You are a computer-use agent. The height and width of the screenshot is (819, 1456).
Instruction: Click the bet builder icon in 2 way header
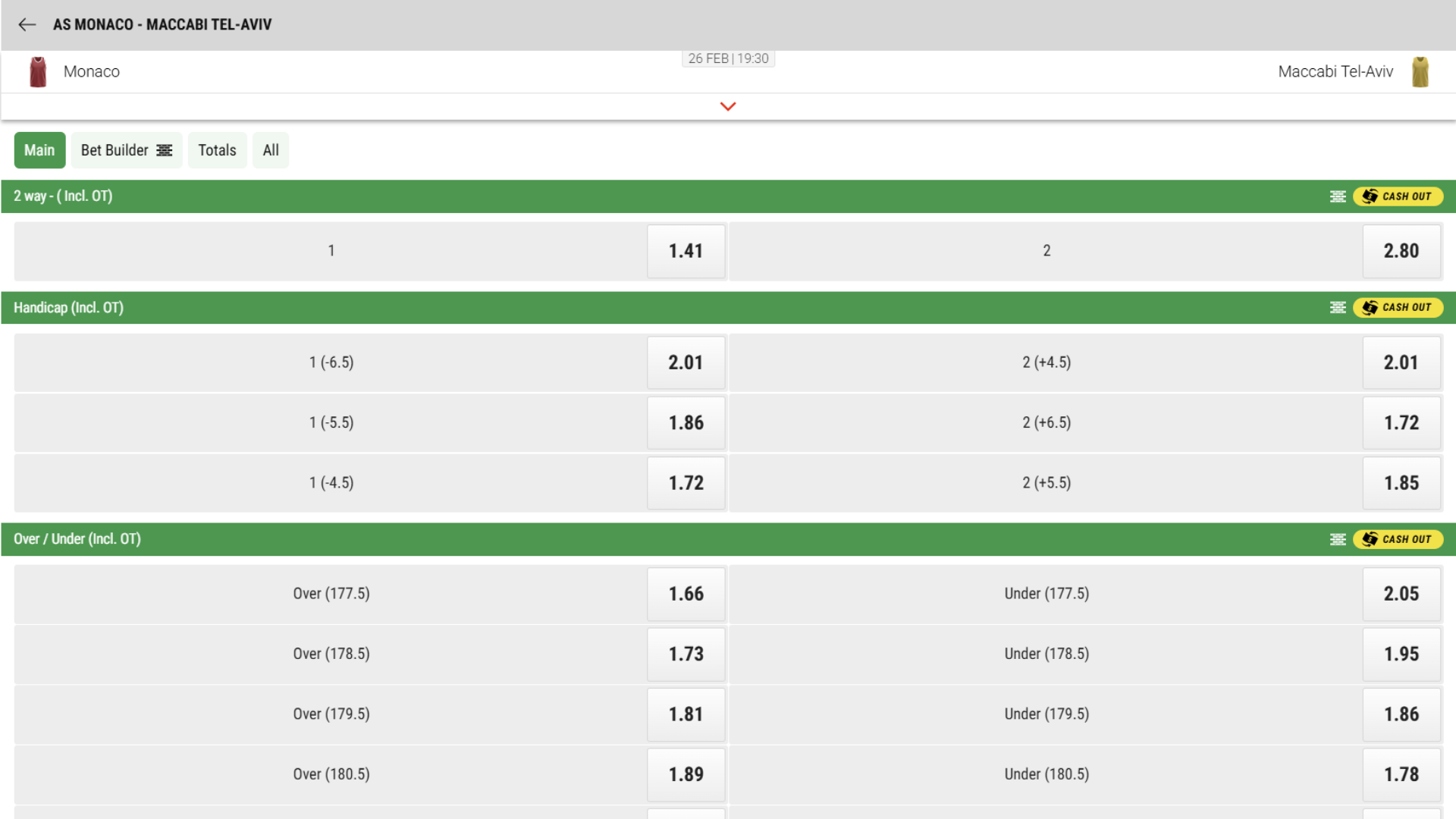1338,196
